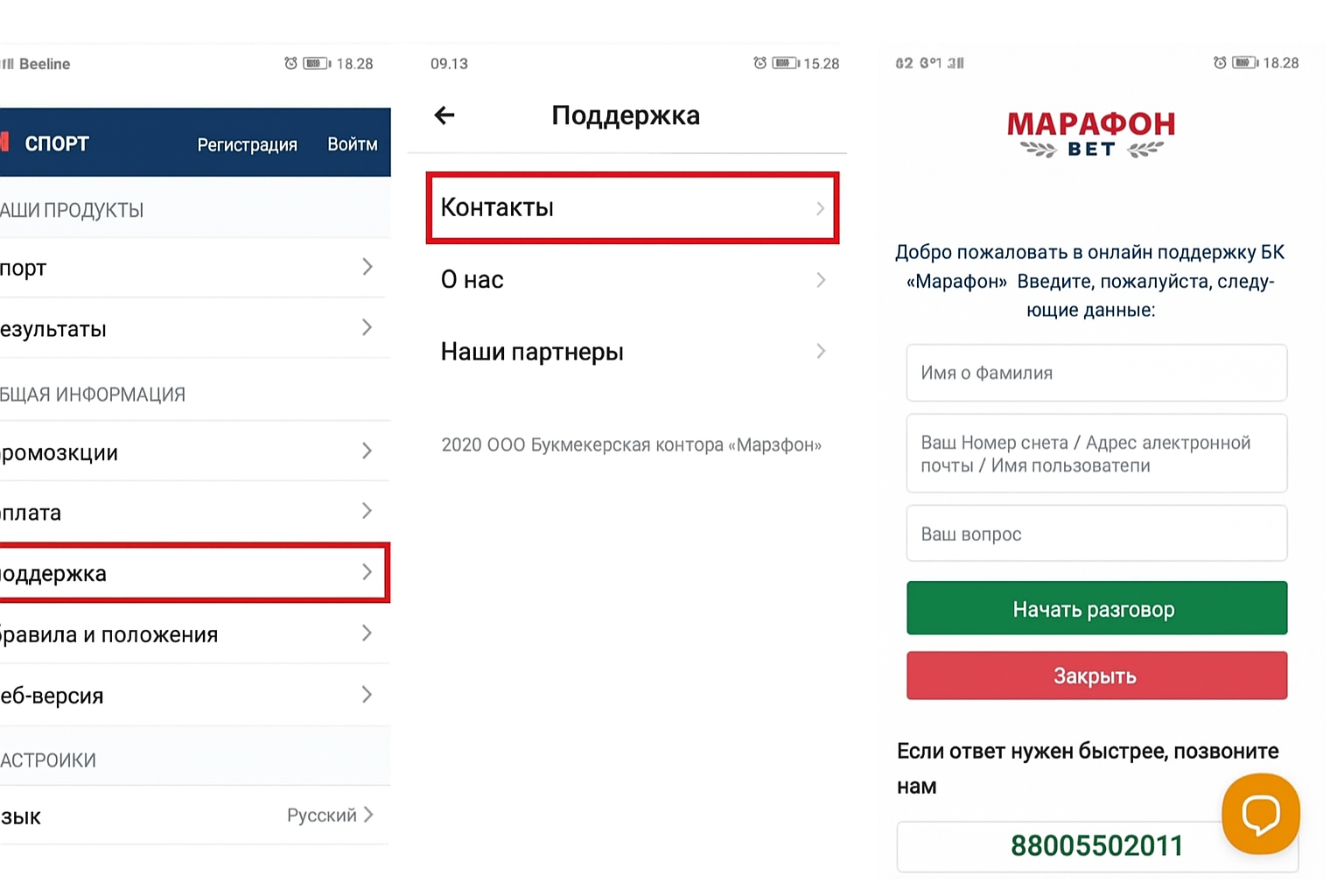Click the Имя о фамилия text field
Viewport: 1344px width, 896px height.
pyautogui.click(x=1096, y=373)
